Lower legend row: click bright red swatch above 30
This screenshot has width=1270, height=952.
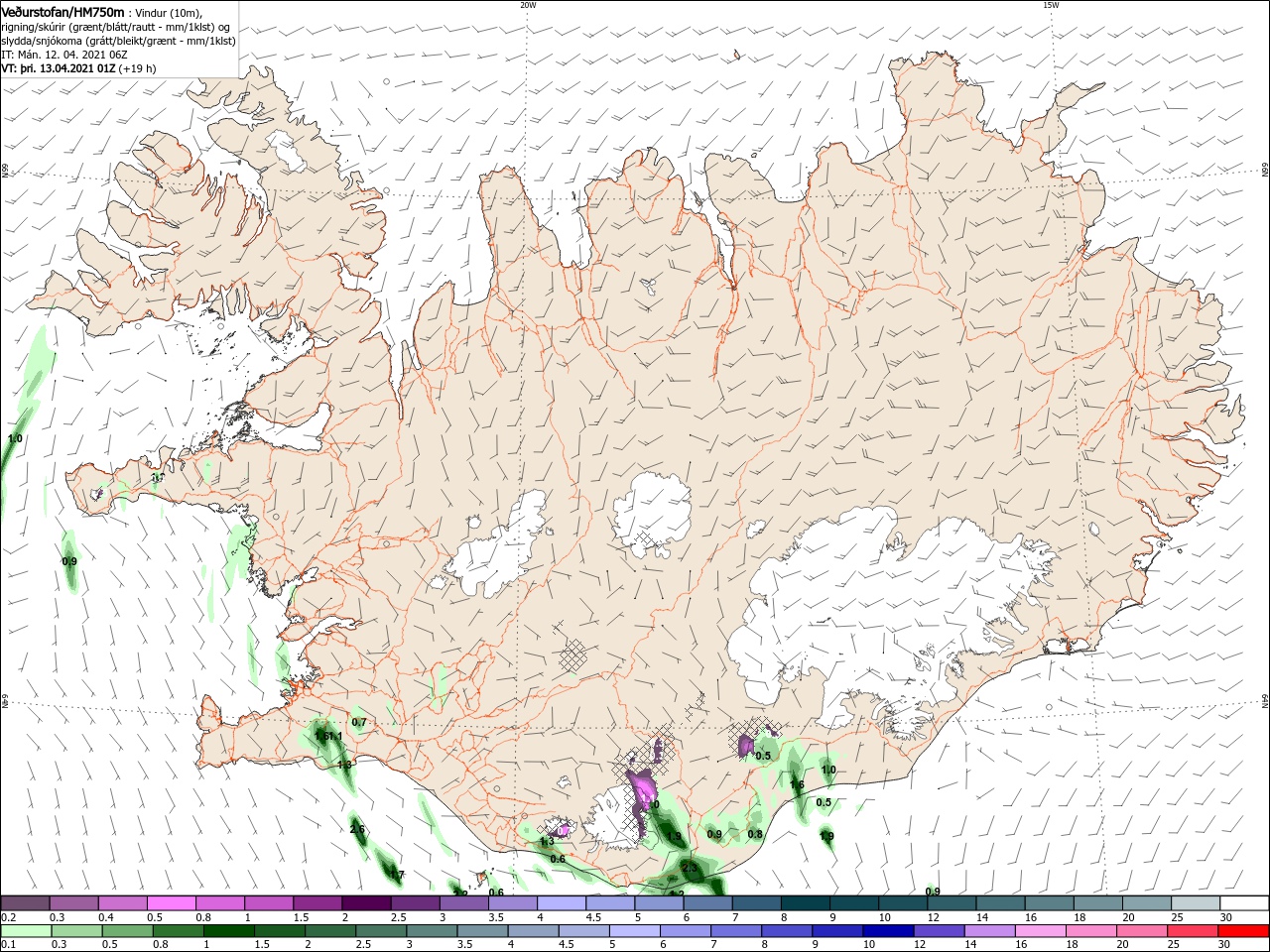coord(1241,931)
